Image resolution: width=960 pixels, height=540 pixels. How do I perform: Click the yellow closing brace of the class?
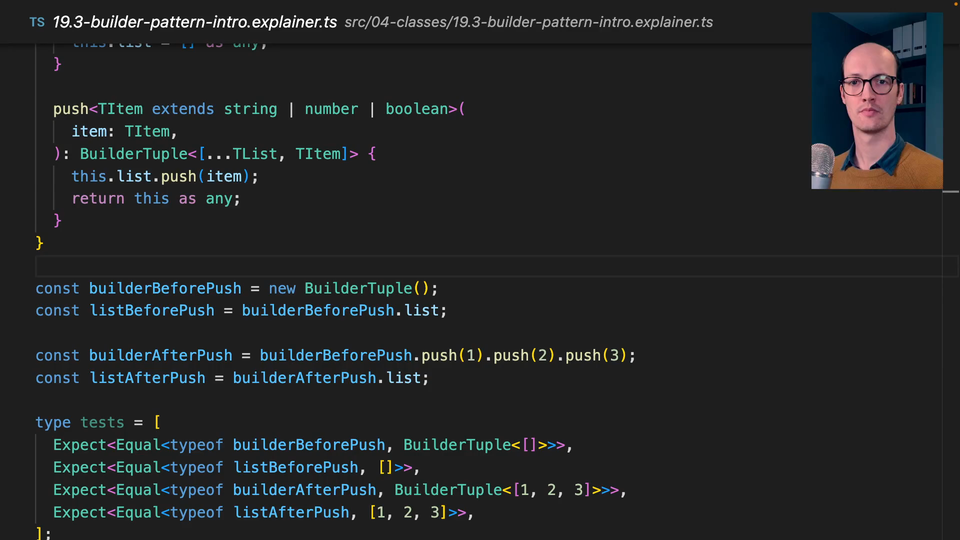[x=40, y=243]
